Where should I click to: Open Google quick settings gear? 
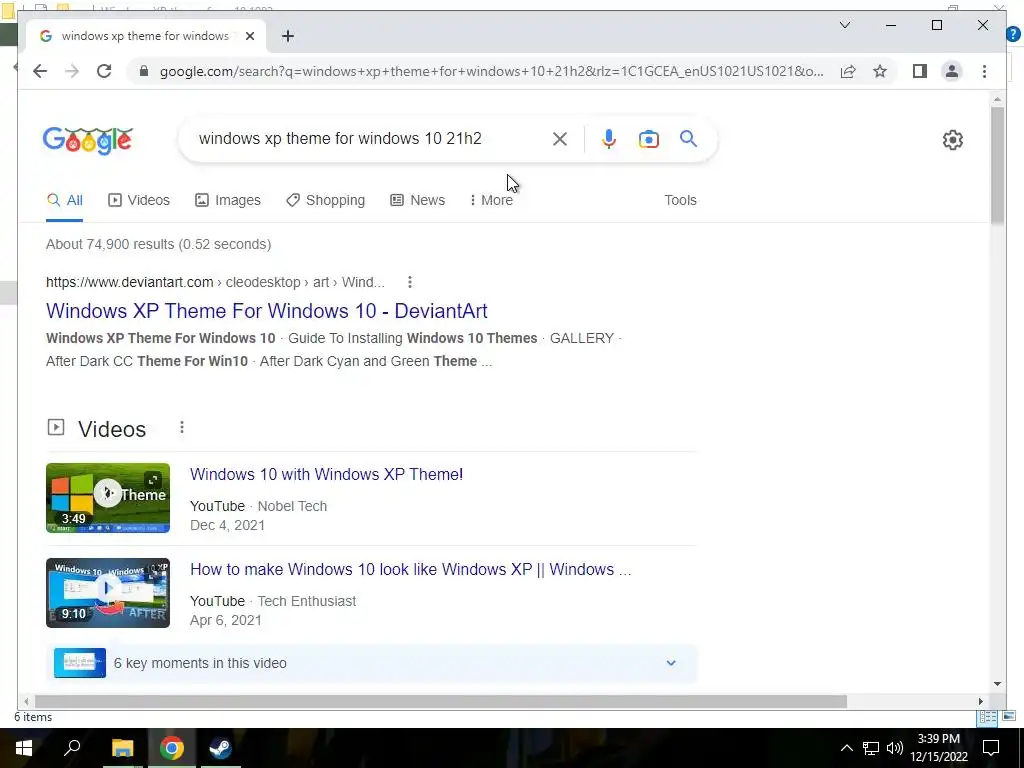952,140
